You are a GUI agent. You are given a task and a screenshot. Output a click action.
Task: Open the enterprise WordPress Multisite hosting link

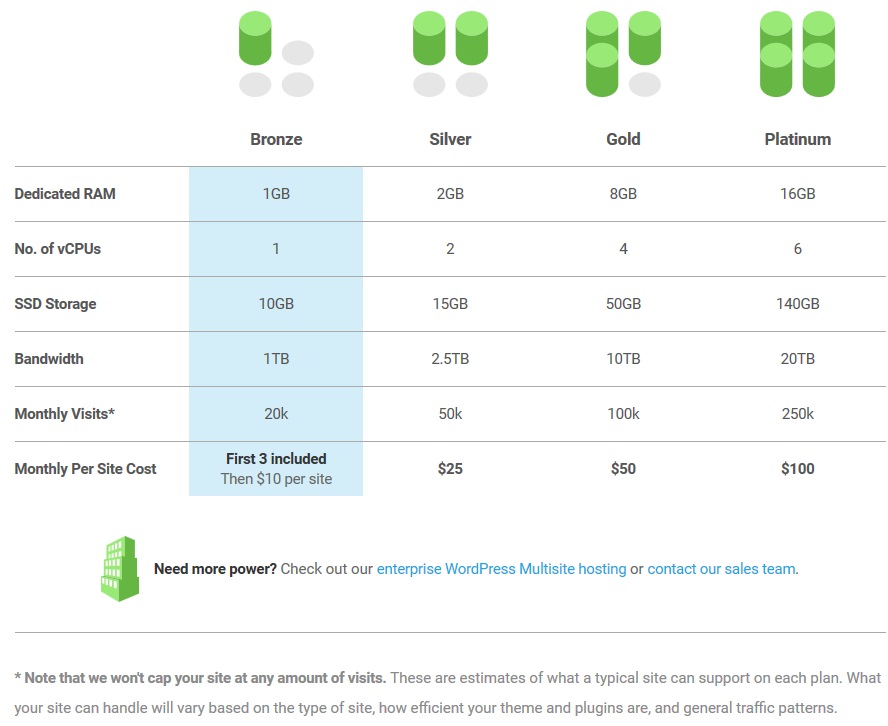(502, 569)
